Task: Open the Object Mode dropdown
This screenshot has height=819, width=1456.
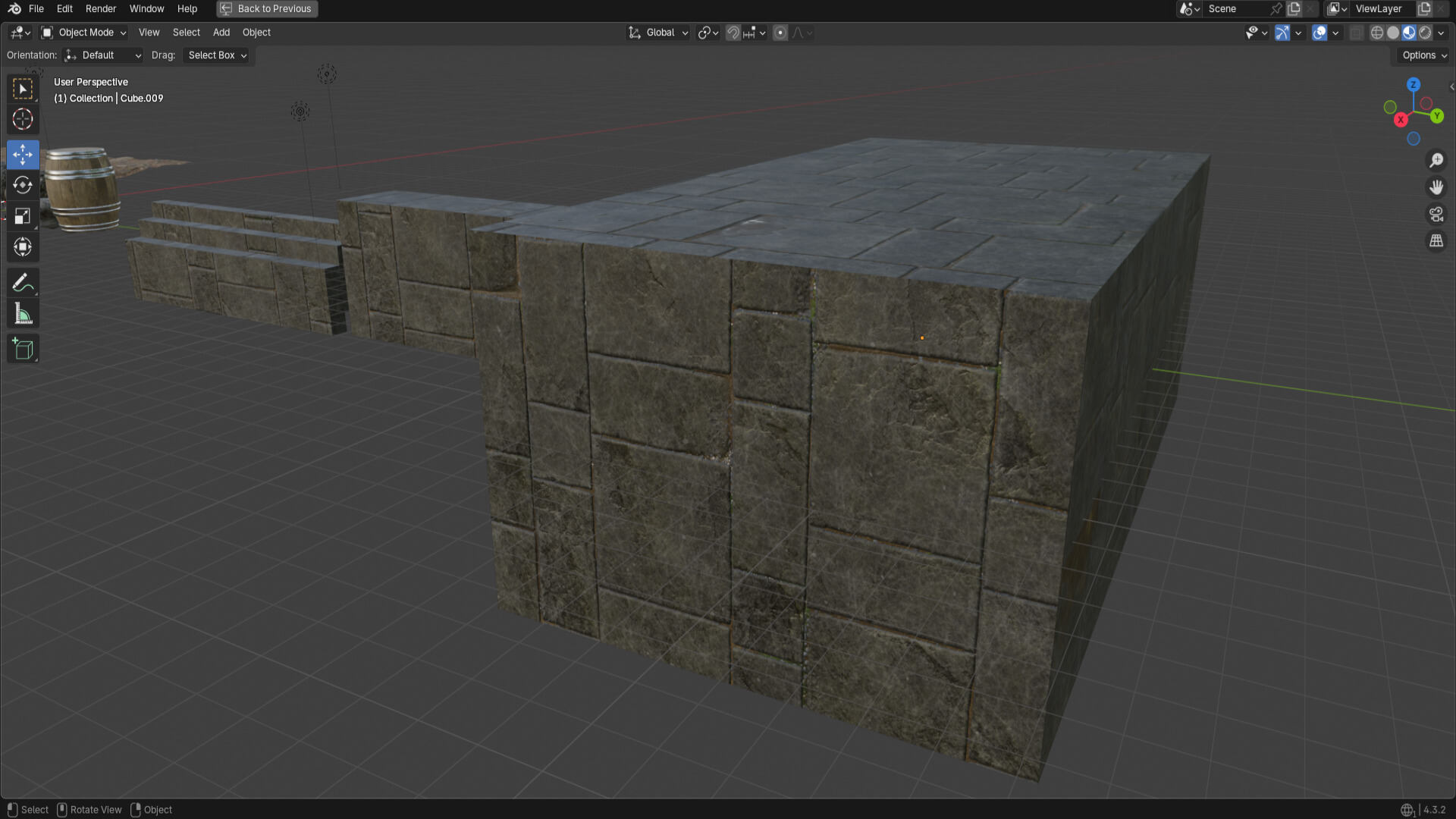Action: coord(83,33)
